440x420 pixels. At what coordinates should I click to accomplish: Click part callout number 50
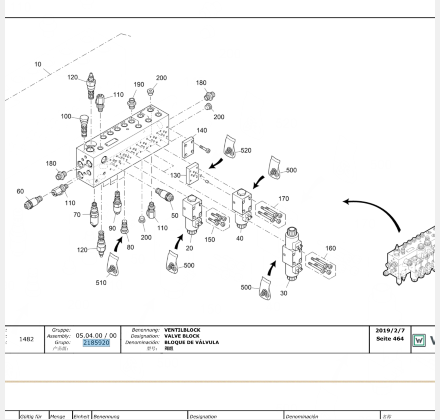click(175, 216)
